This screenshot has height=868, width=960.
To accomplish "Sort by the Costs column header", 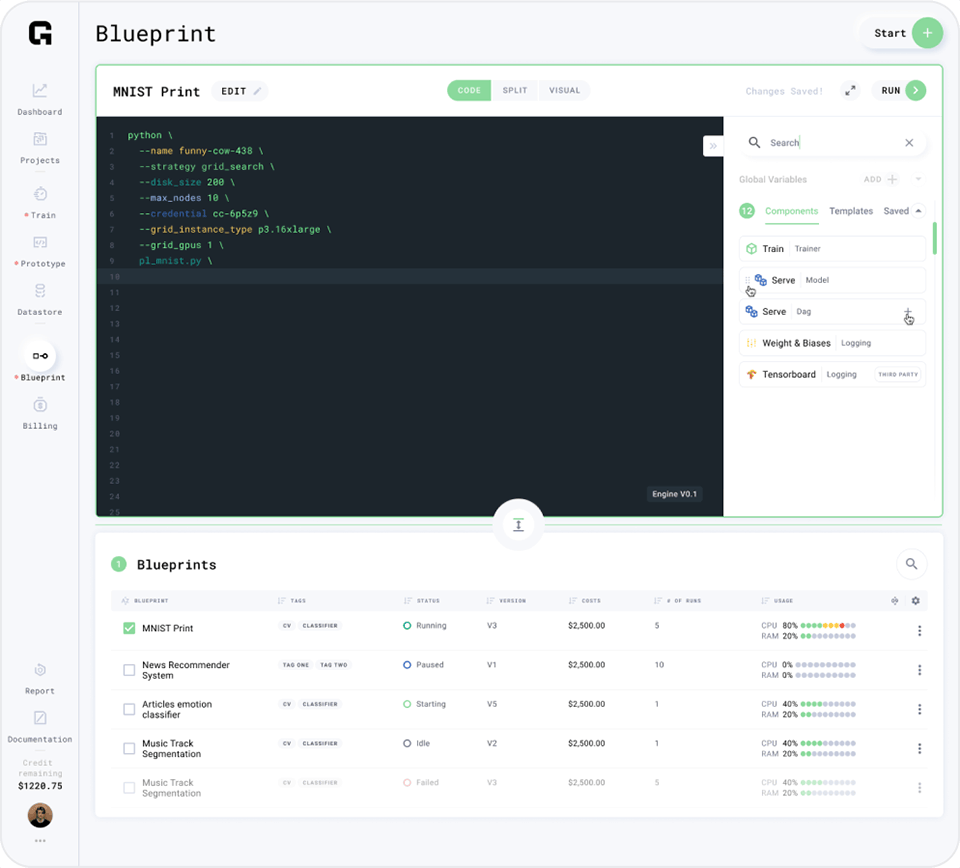I will click(x=585, y=600).
